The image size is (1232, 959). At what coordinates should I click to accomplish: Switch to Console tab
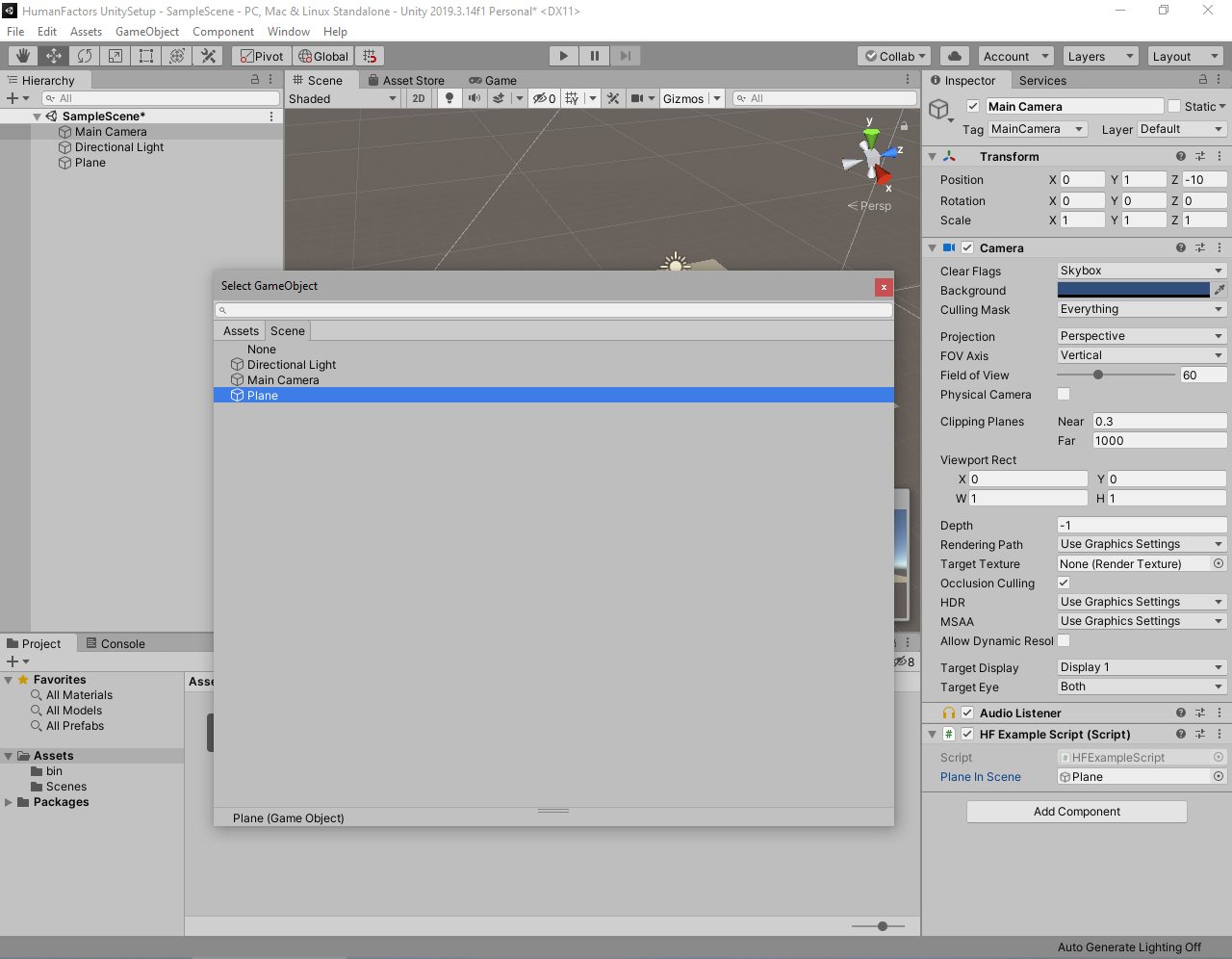click(x=115, y=643)
